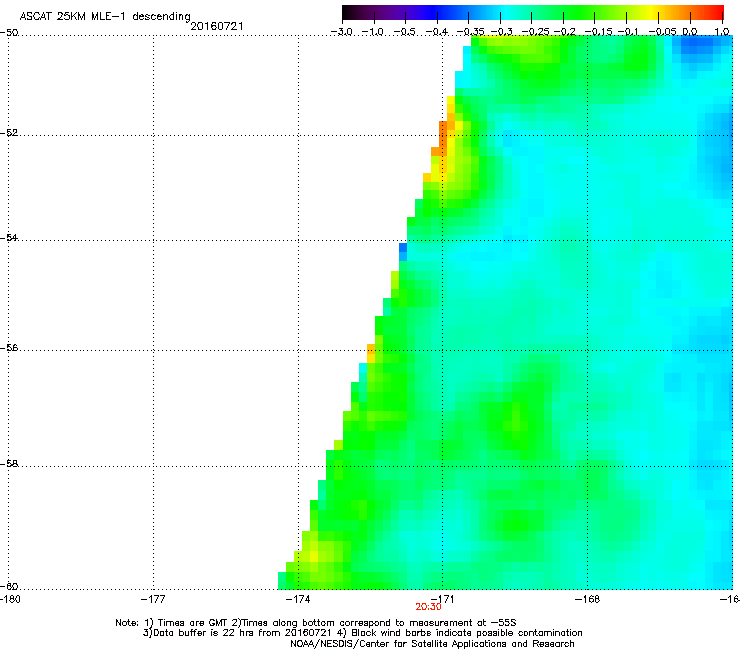Click the longitude label -180
This screenshot has height=650, width=740.
point(9,599)
